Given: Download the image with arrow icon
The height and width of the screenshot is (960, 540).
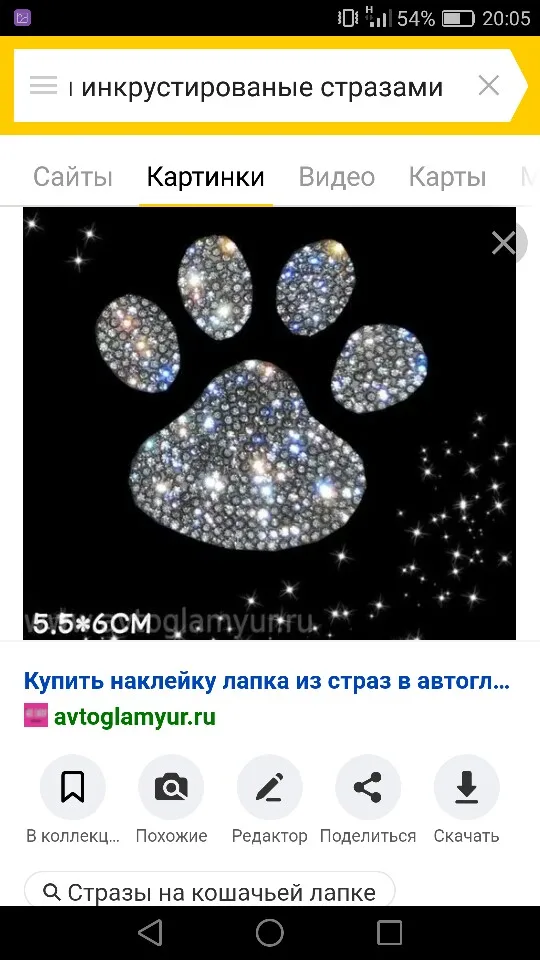Looking at the screenshot, I should point(467,787).
